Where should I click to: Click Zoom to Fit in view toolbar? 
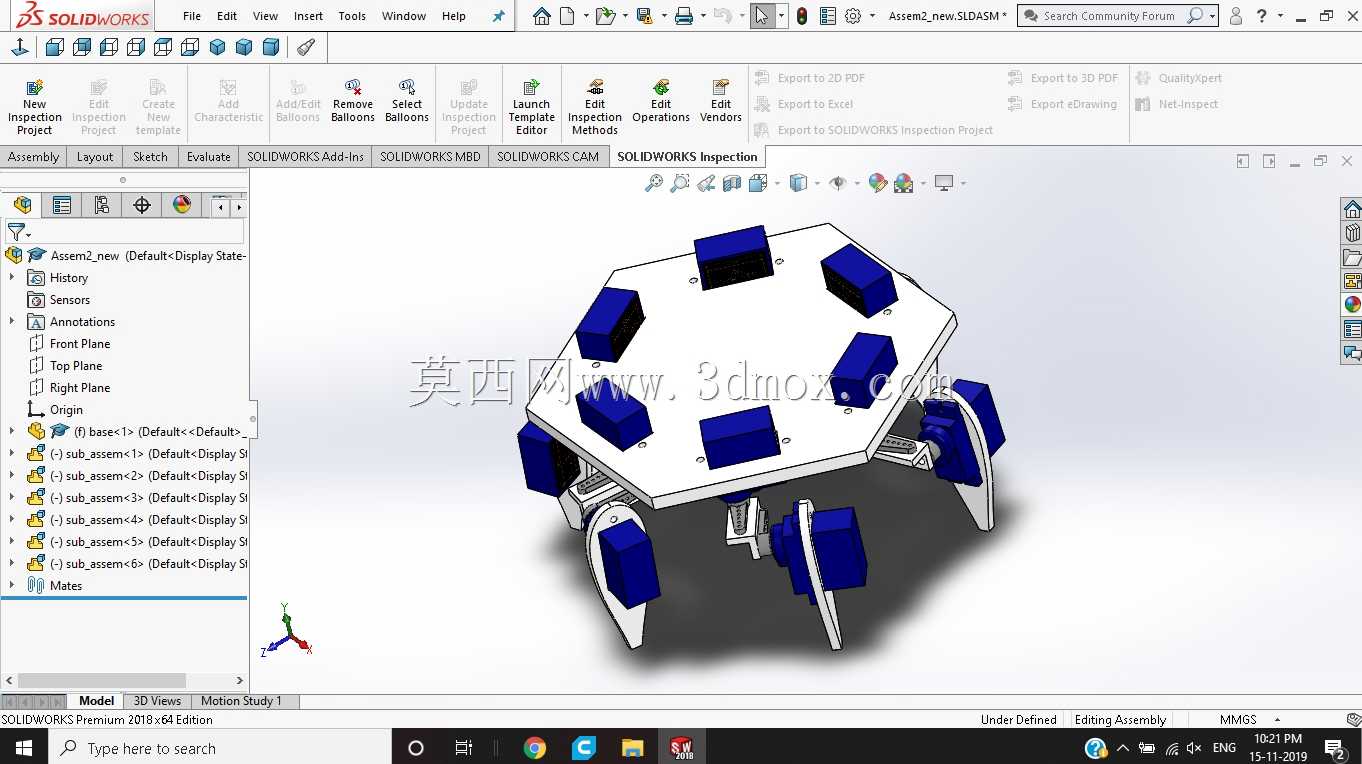tap(654, 183)
